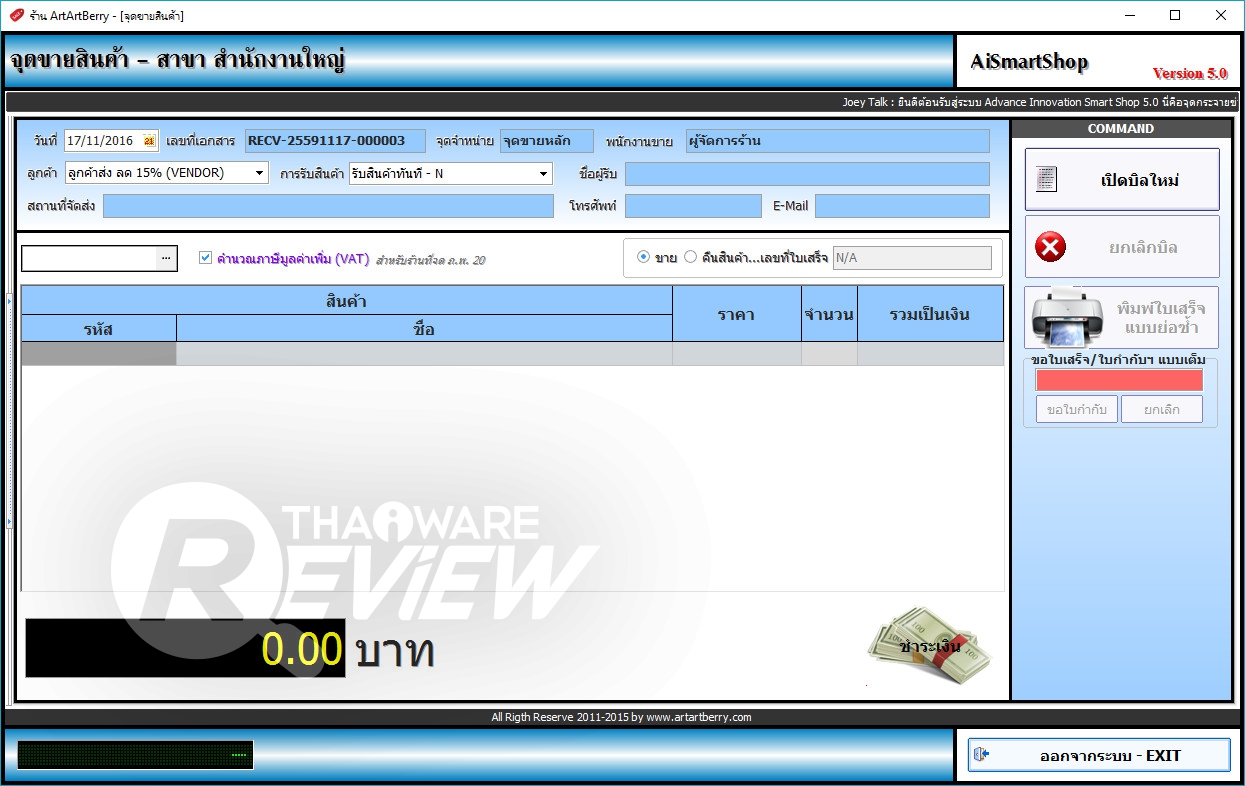The height and width of the screenshot is (786, 1245).
Task: Select the คืนสินค้า (return goods) radio button
Action: coord(690,258)
